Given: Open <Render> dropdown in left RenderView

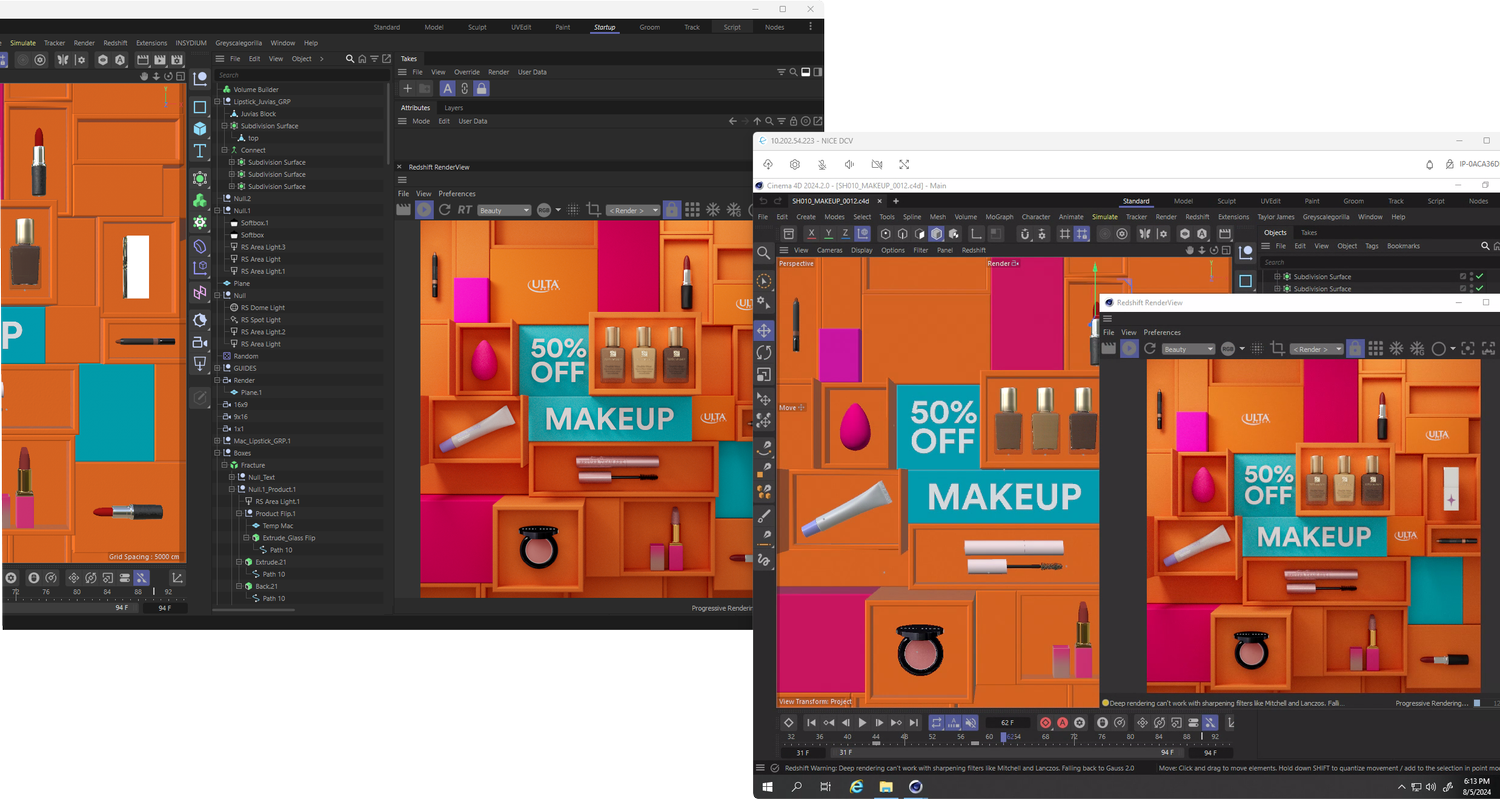Looking at the screenshot, I should tap(634, 210).
